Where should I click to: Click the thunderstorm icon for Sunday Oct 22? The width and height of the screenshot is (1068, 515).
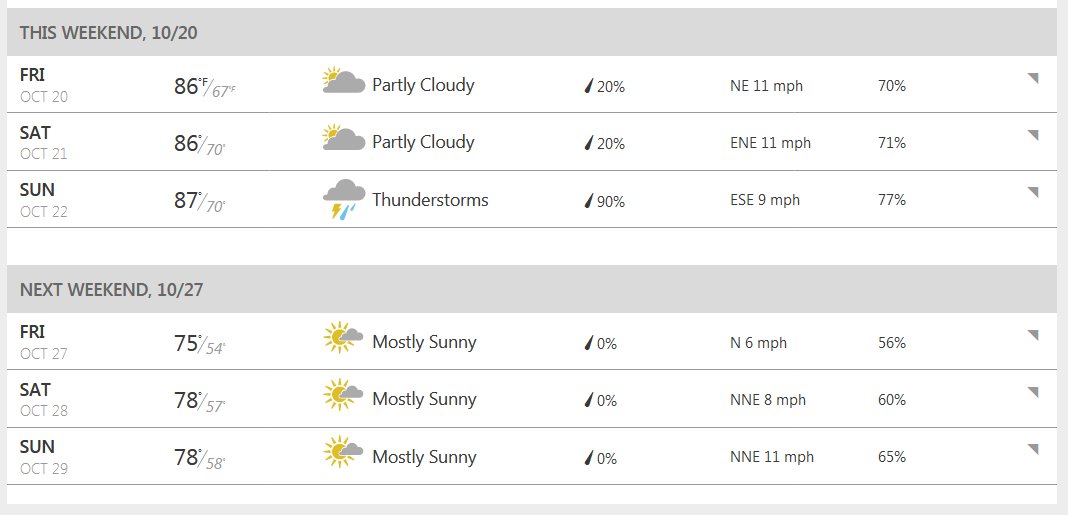point(343,199)
